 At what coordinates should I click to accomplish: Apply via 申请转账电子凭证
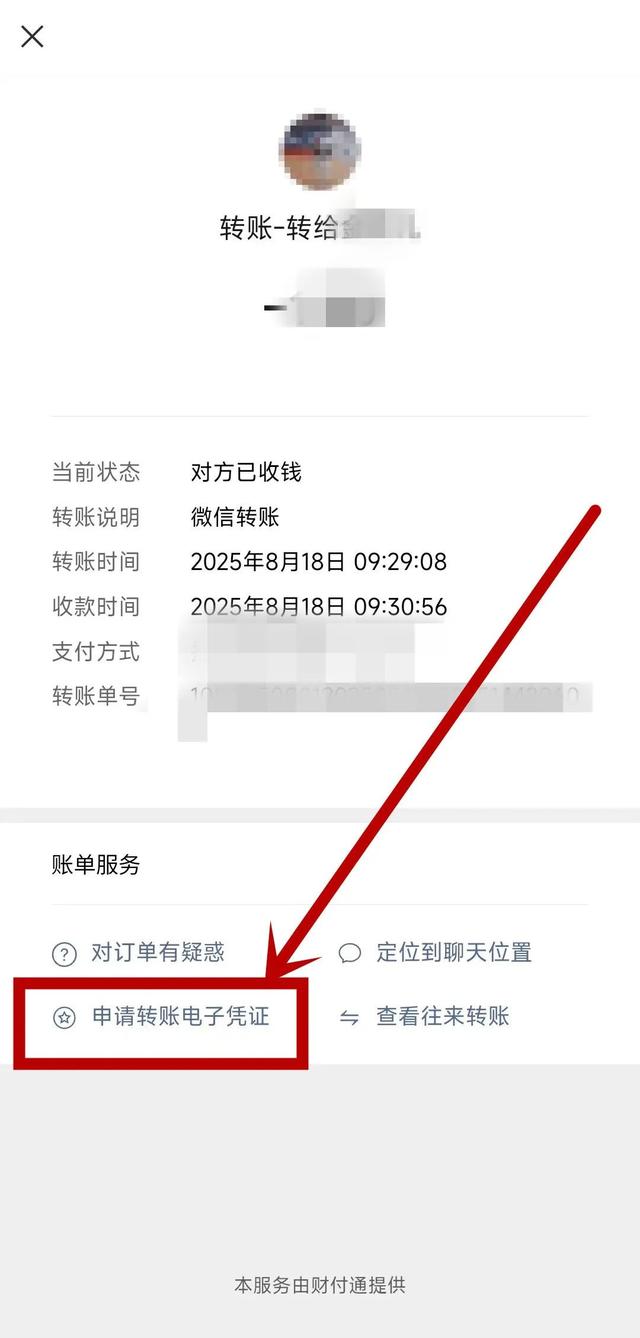tap(181, 1017)
